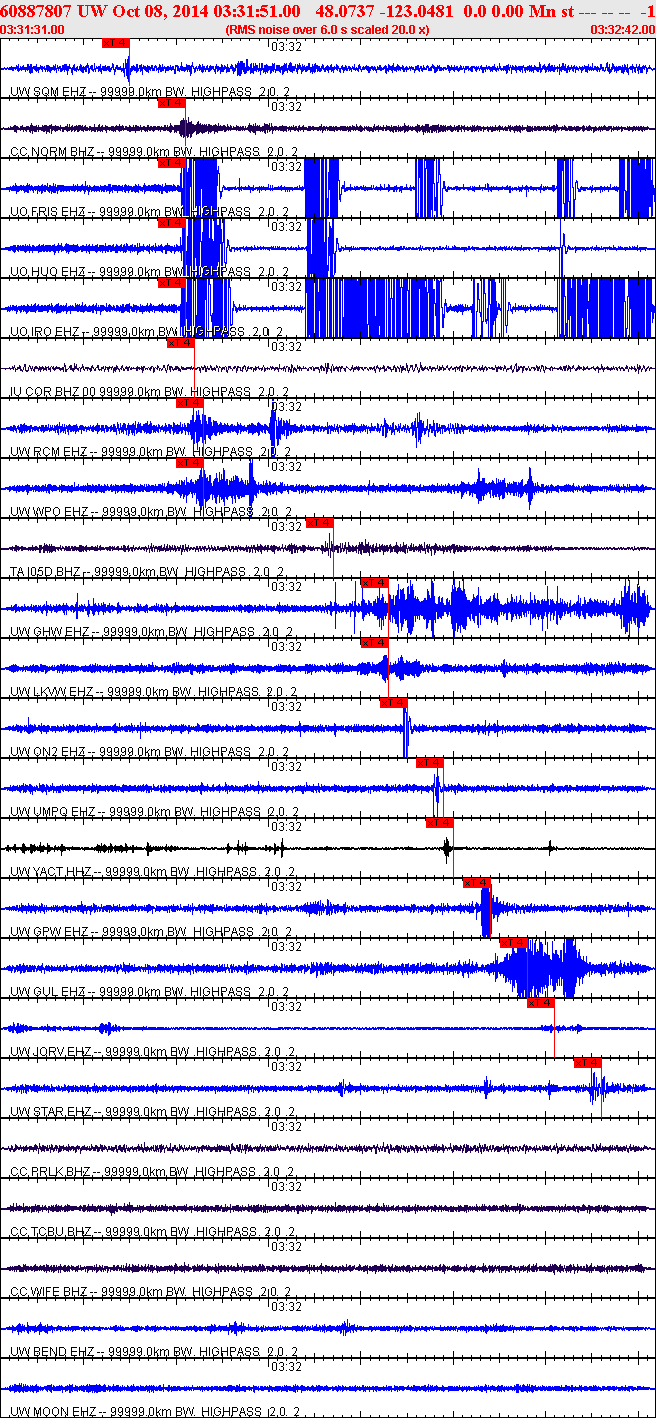Select the red pick marker on FRIS trace
The image size is (656, 1418).
(x=172, y=162)
